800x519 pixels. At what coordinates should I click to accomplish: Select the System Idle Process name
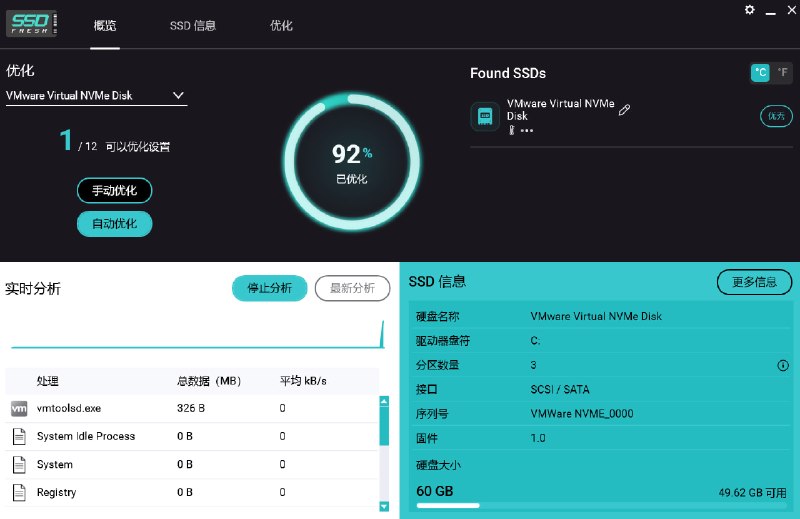click(x=86, y=436)
